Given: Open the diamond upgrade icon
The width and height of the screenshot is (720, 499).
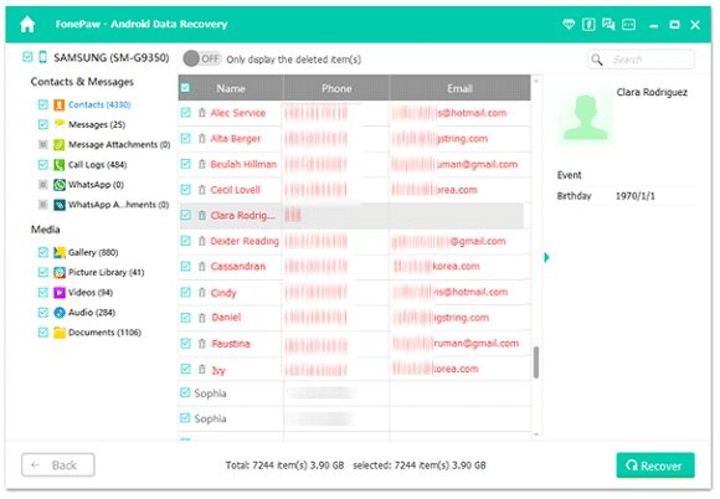Looking at the screenshot, I should point(568,24).
